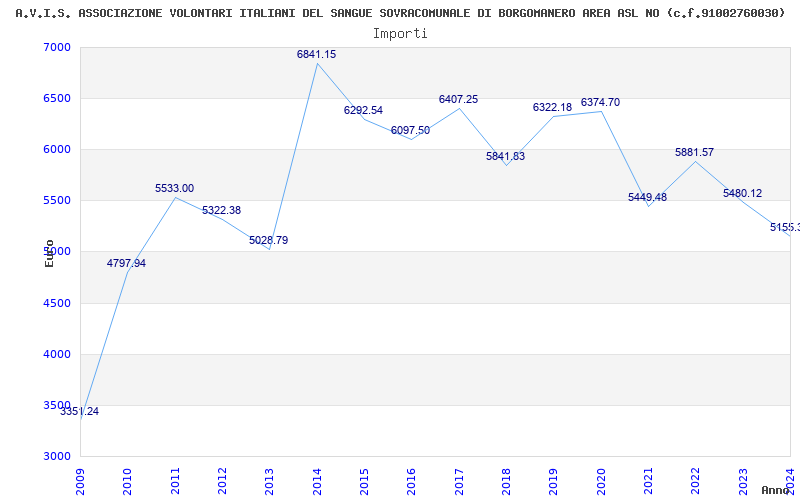Select x-axis year label 2019
The width and height of the screenshot is (800, 500).
(x=554, y=482)
